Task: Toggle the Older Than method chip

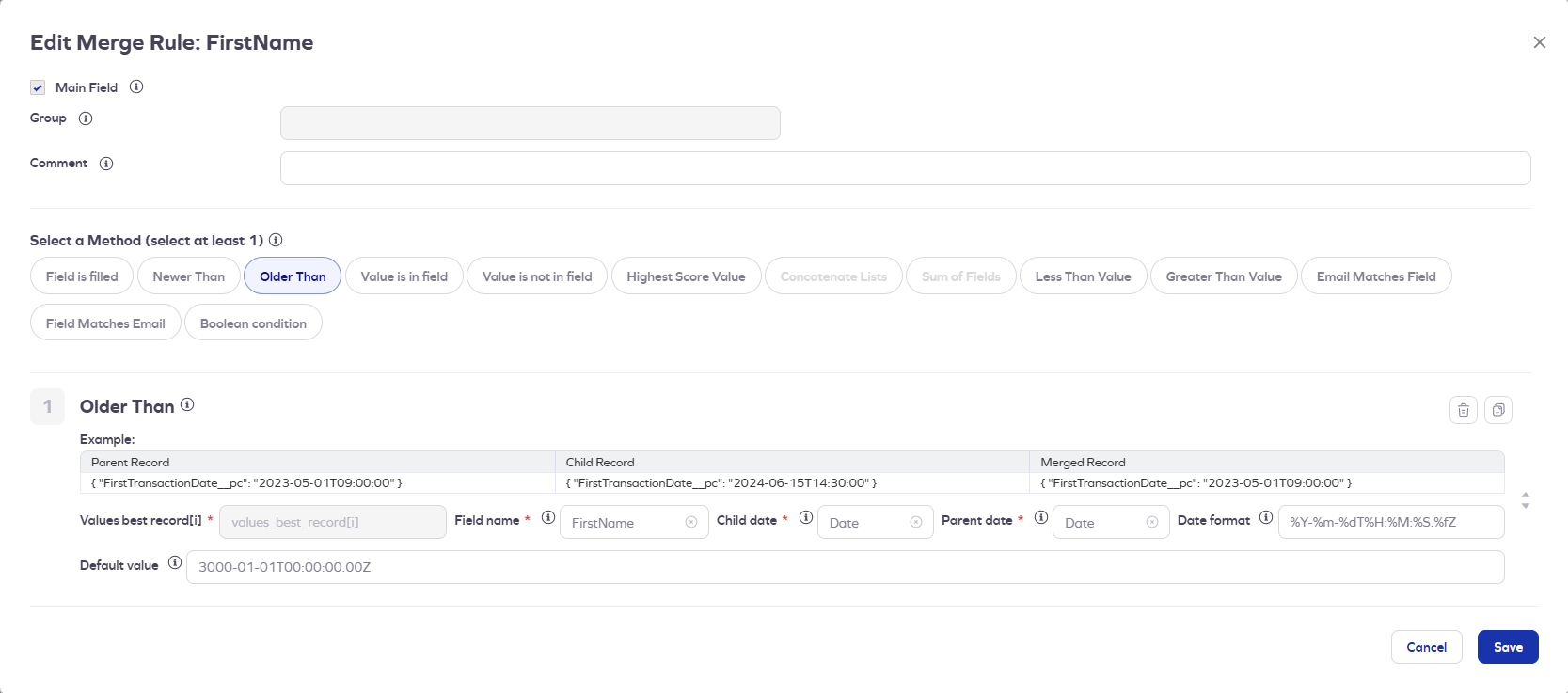Action: pos(293,276)
